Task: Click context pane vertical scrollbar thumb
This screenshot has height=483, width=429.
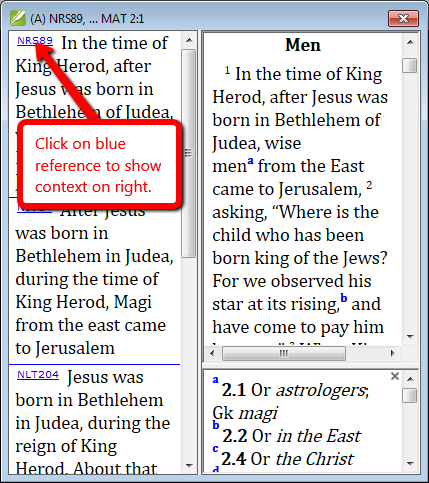Action: [x=410, y=65]
